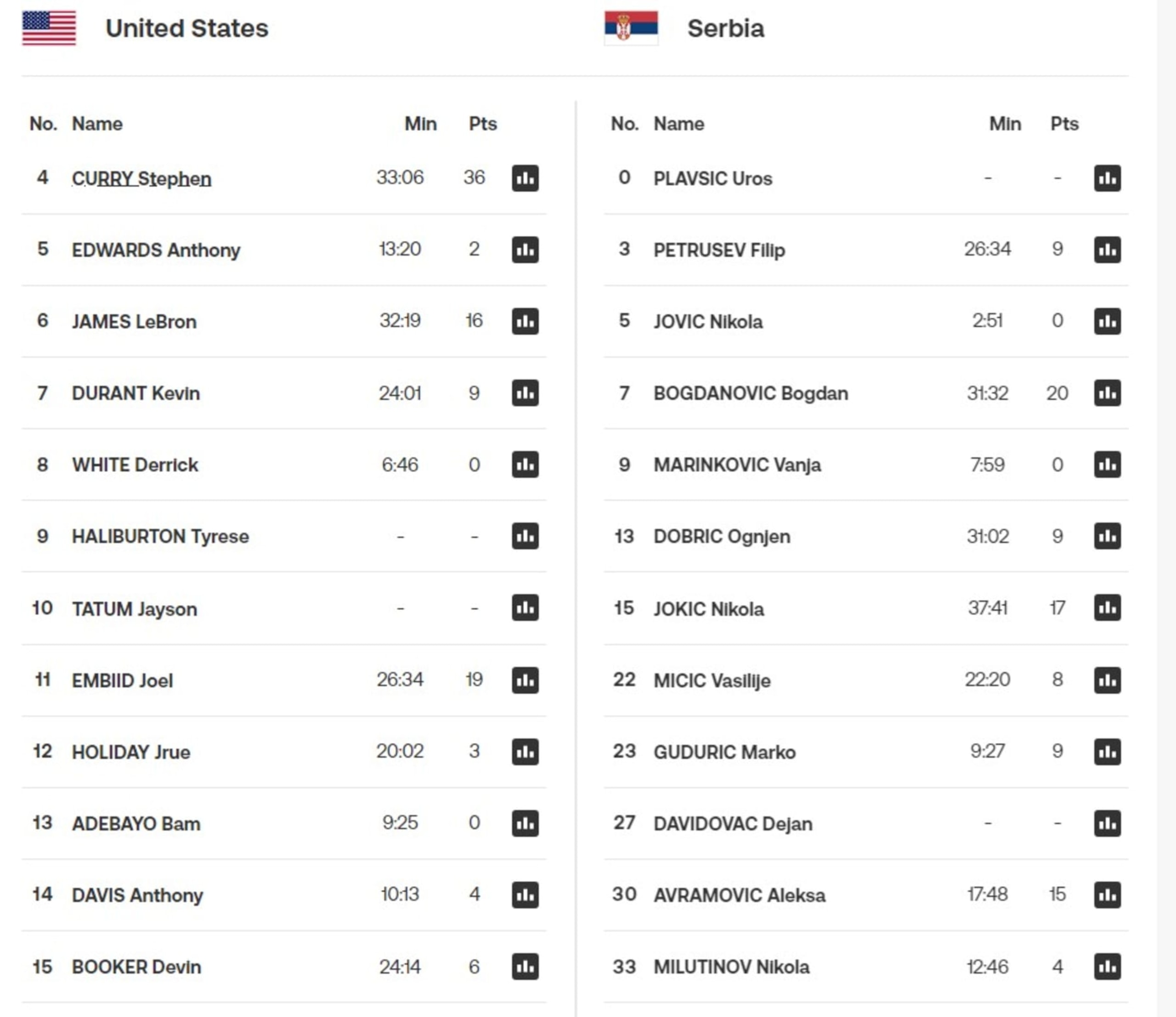The width and height of the screenshot is (1176, 1017).
Task: Open stats icon for Stephen Curry
Action: click(x=525, y=178)
